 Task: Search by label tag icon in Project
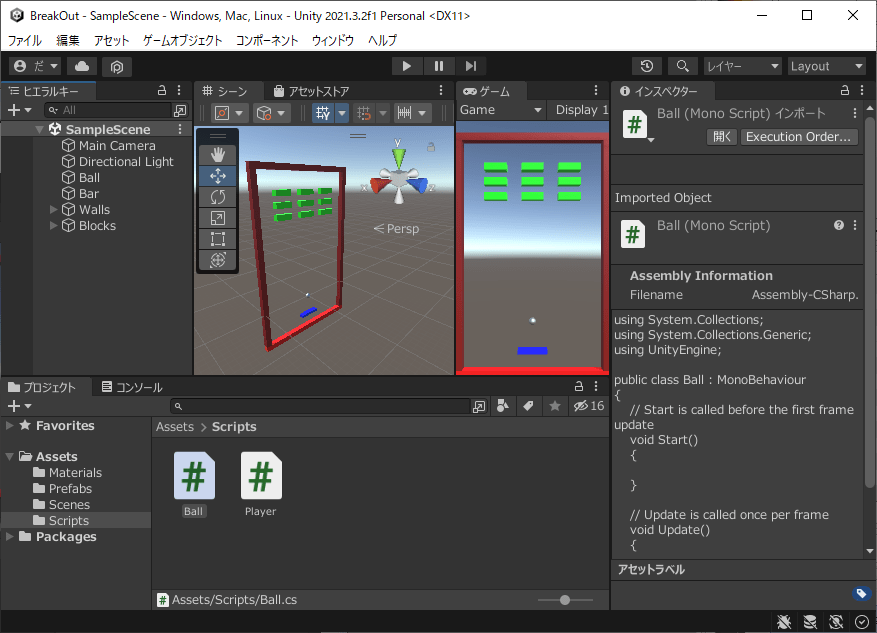click(528, 406)
